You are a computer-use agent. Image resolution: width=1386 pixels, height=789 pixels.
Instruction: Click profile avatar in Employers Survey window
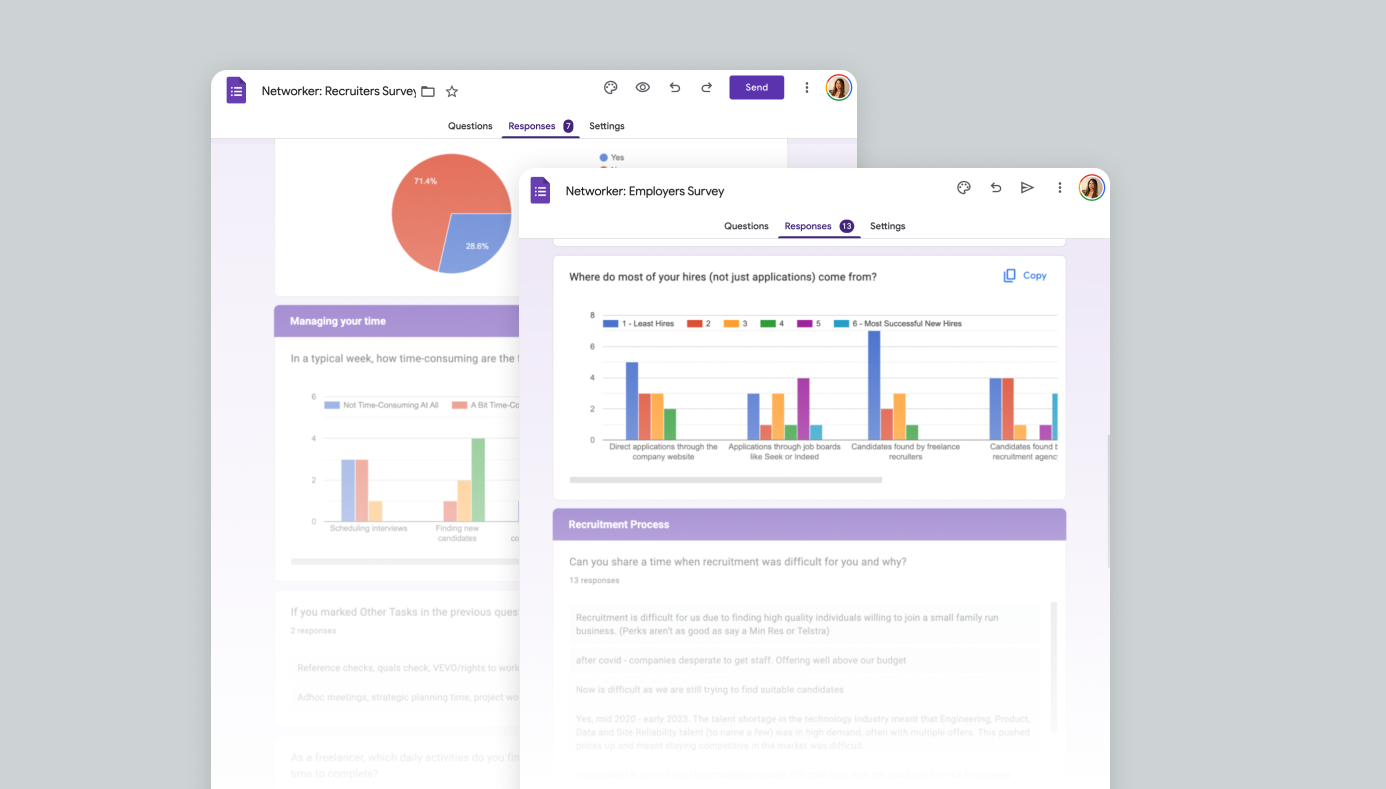(1091, 188)
